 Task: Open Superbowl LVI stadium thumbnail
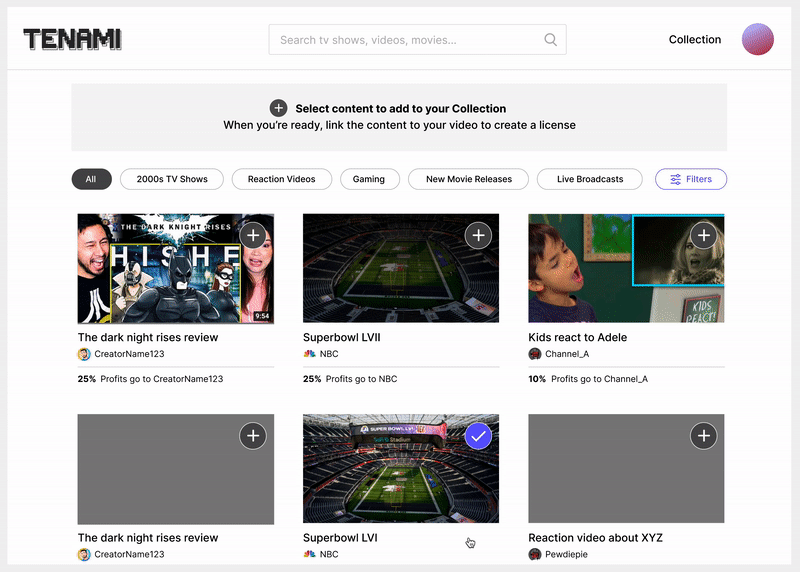coord(401,468)
